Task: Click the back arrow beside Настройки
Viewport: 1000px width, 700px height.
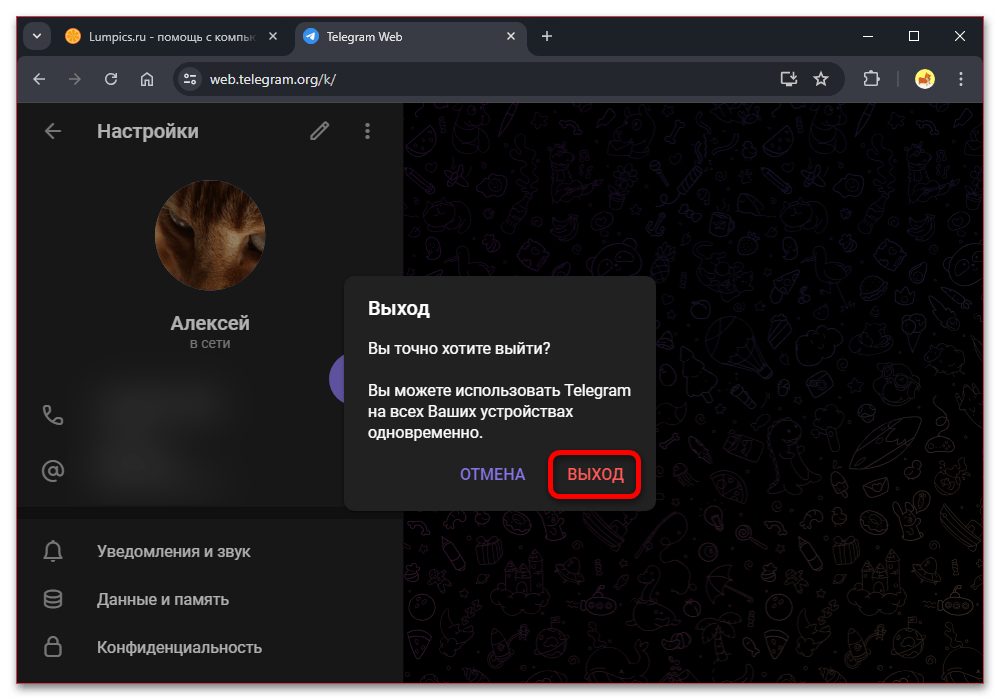Action: 53,131
